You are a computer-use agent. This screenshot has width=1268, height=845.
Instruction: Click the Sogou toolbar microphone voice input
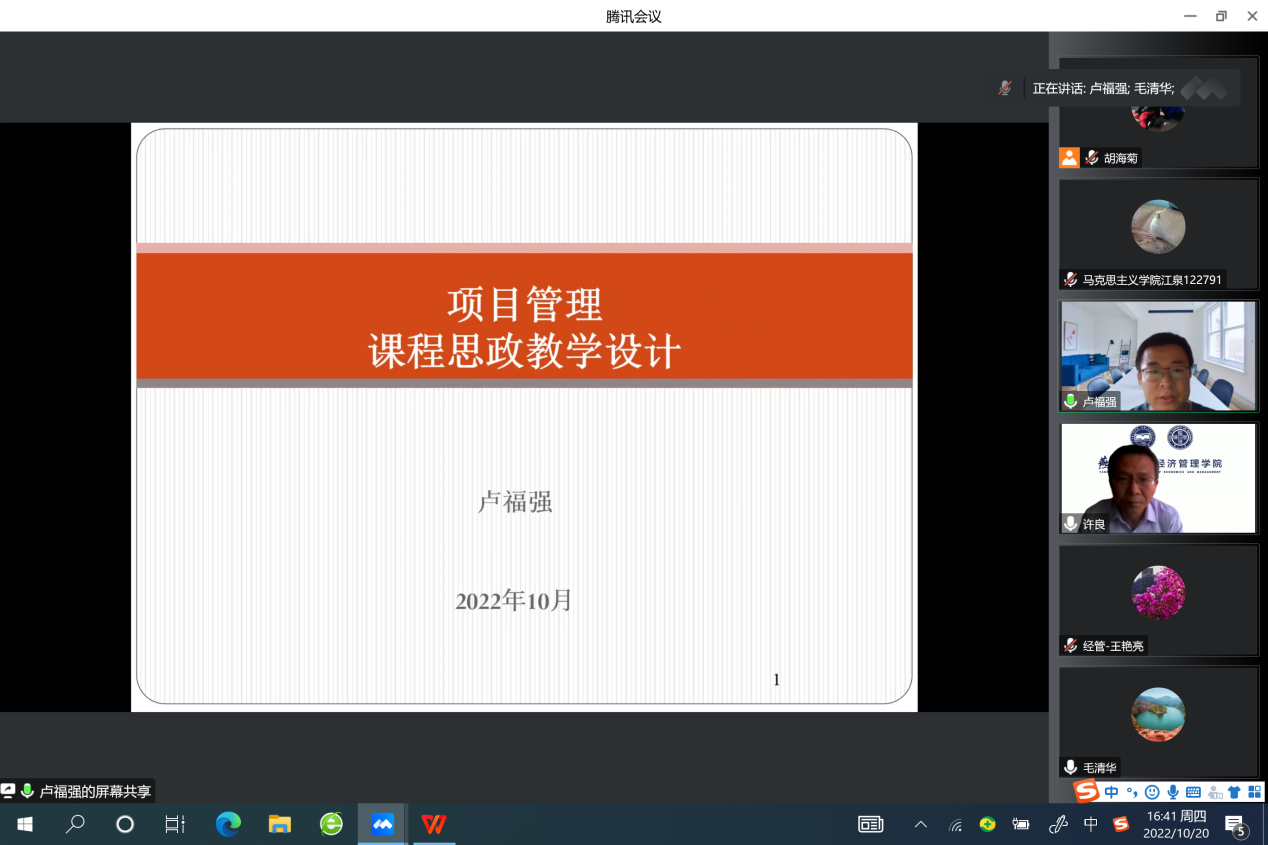point(1172,792)
